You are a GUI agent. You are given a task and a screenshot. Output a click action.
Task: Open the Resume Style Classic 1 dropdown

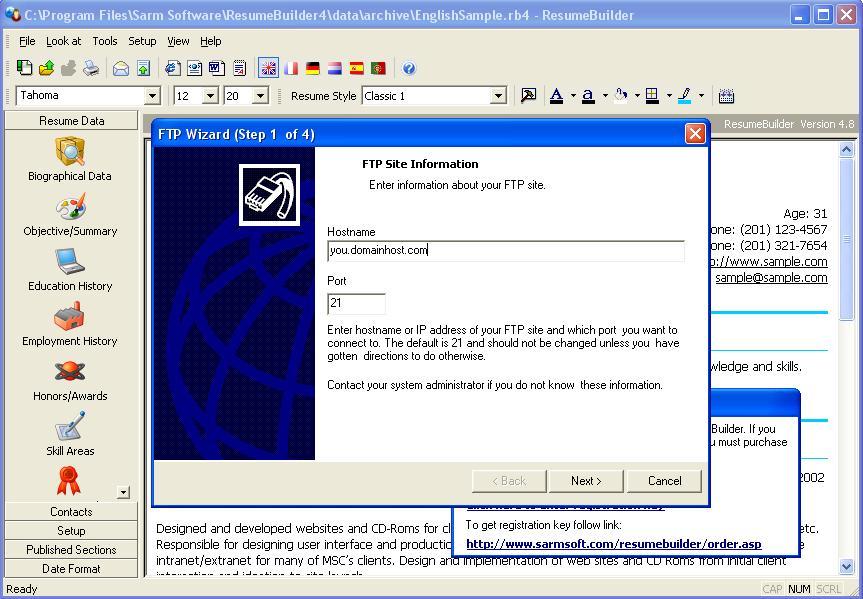pyautogui.click(x=498, y=96)
